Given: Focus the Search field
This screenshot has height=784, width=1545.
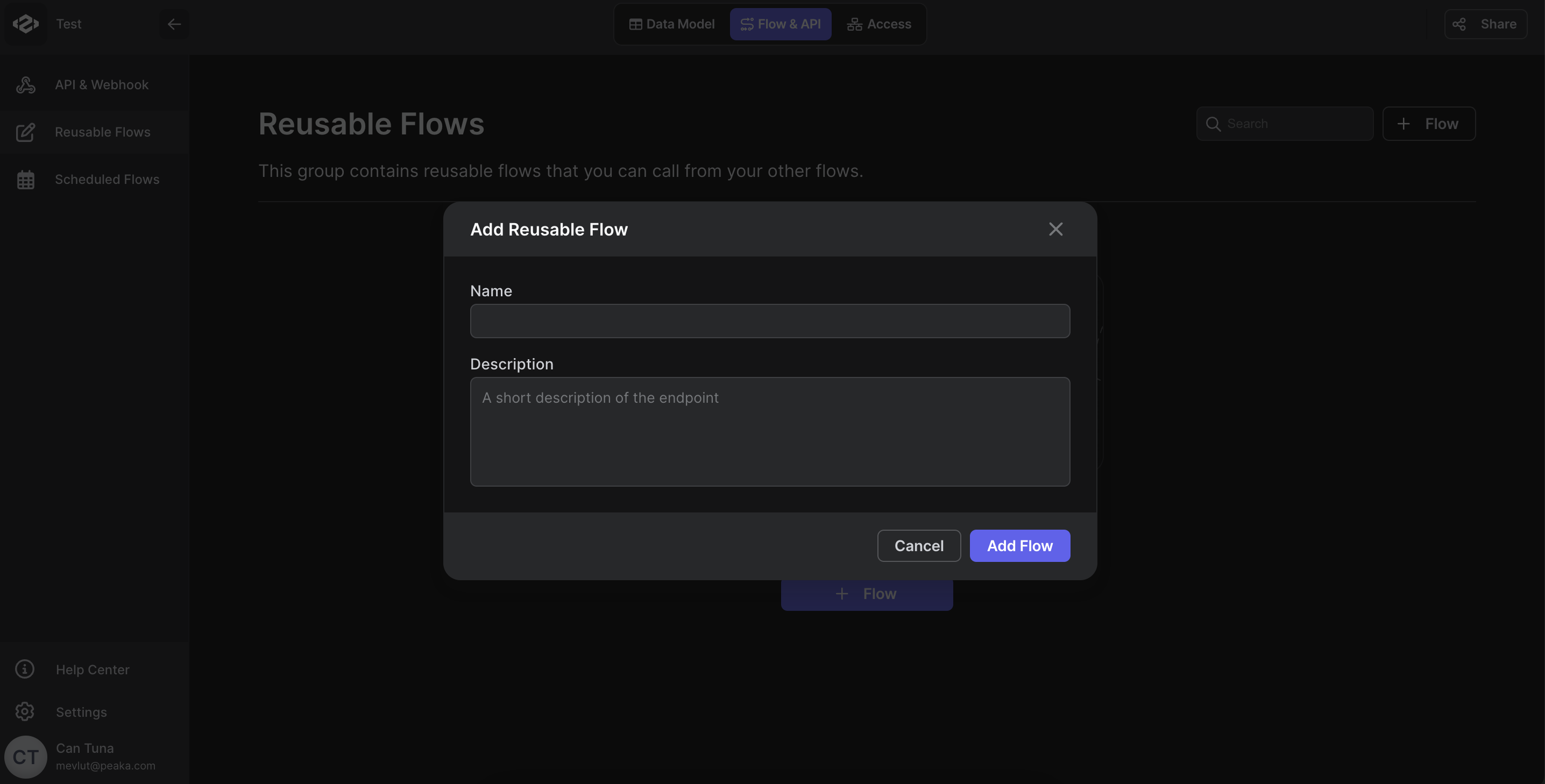Looking at the screenshot, I should (1285, 124).
